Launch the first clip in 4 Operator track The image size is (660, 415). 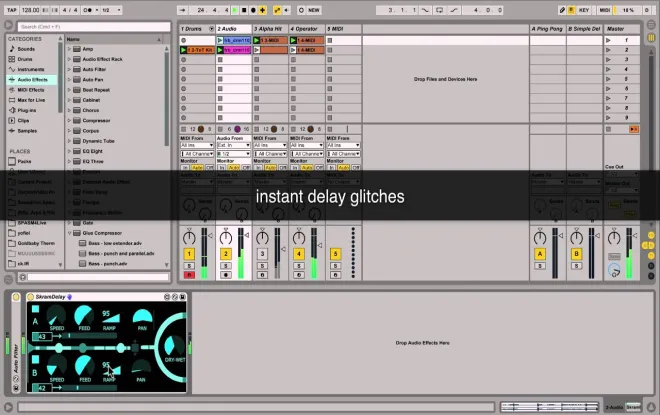pyautogui.click(x=293, y=40)
